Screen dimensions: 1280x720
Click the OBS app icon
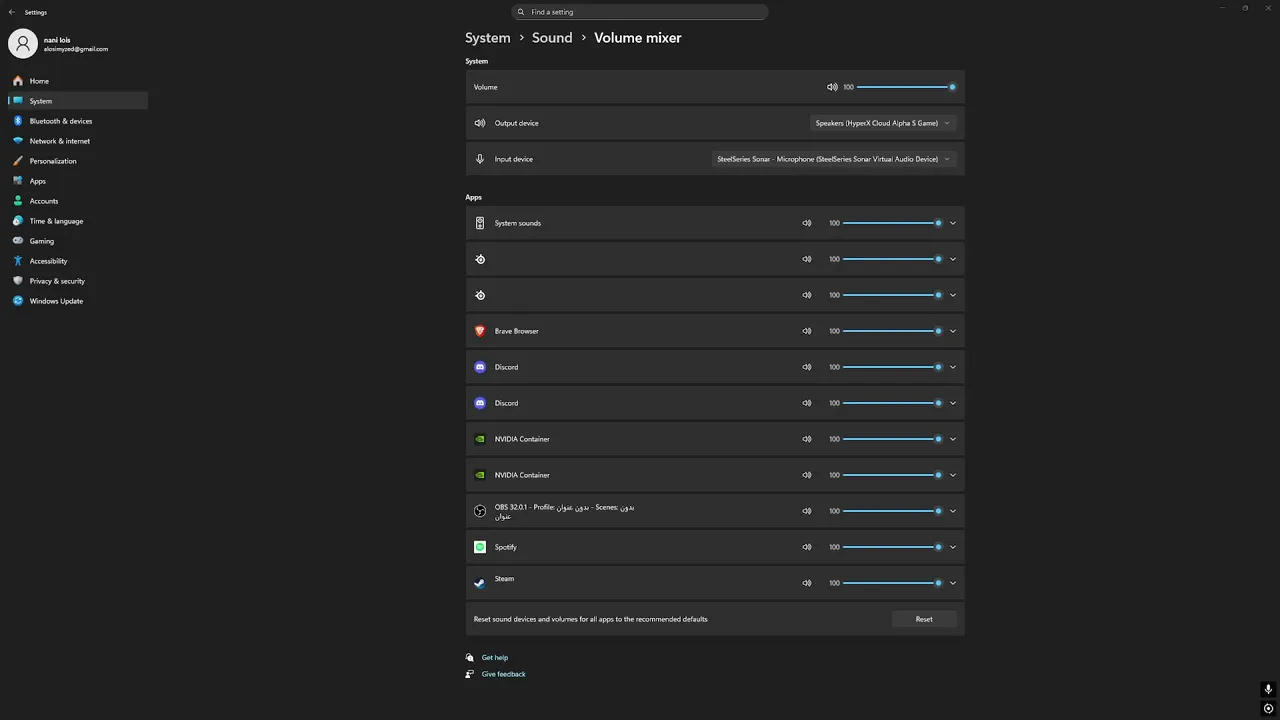click(480, 511)
